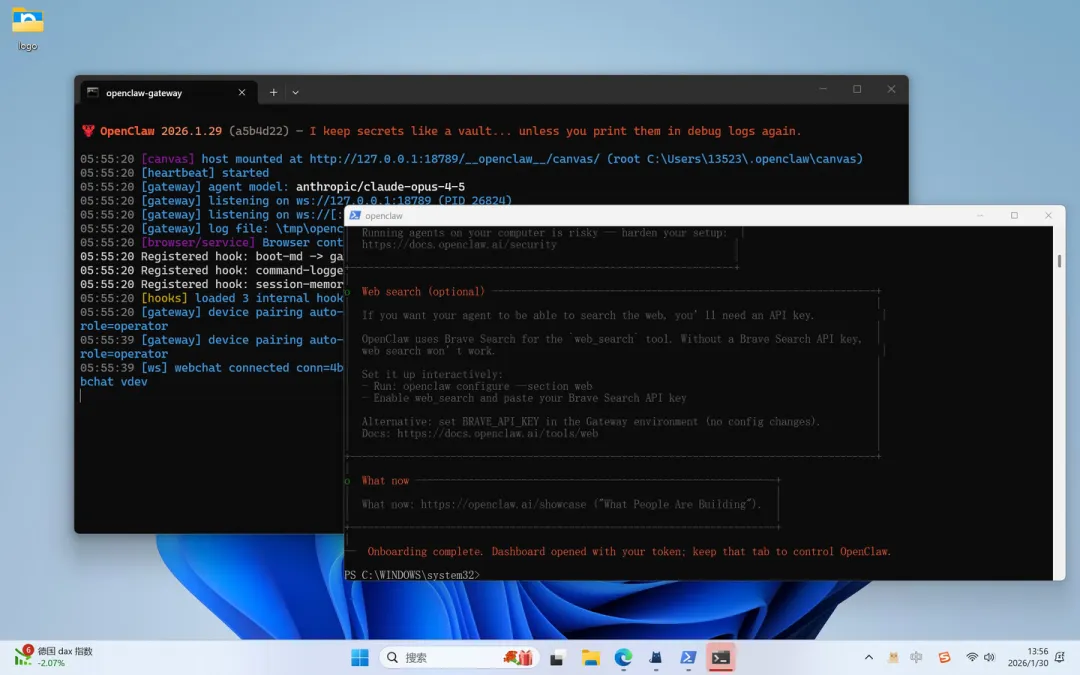Click the openclaw window scrollbar thumb
This screenshot has width=1080, height=675.
pos(1059,261)
